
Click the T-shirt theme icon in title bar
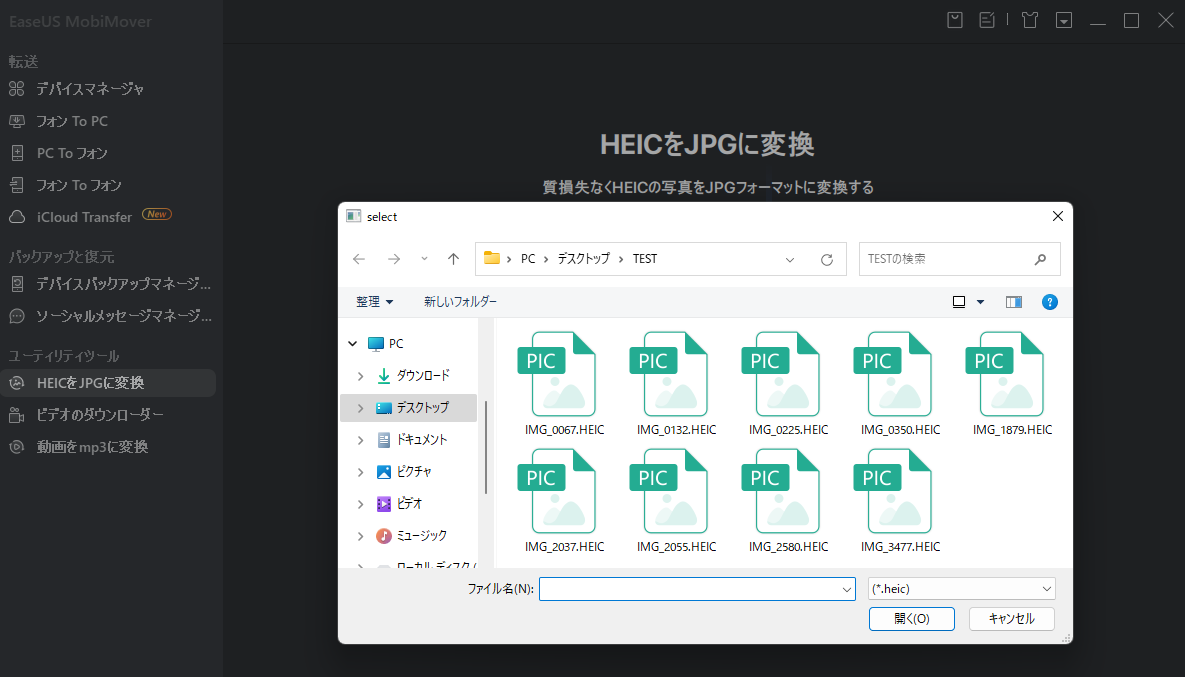pos(1029,19)
